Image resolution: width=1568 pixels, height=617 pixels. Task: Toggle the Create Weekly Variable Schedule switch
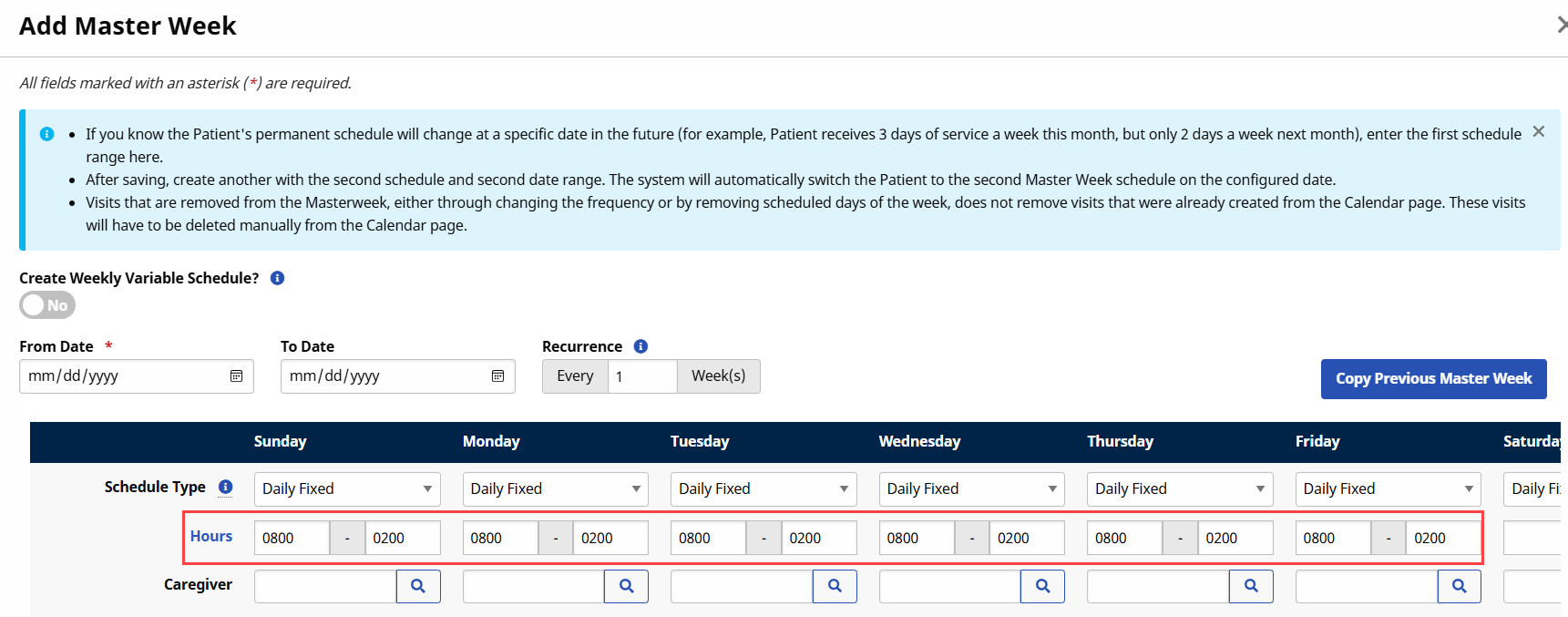(x=47, y=305)
